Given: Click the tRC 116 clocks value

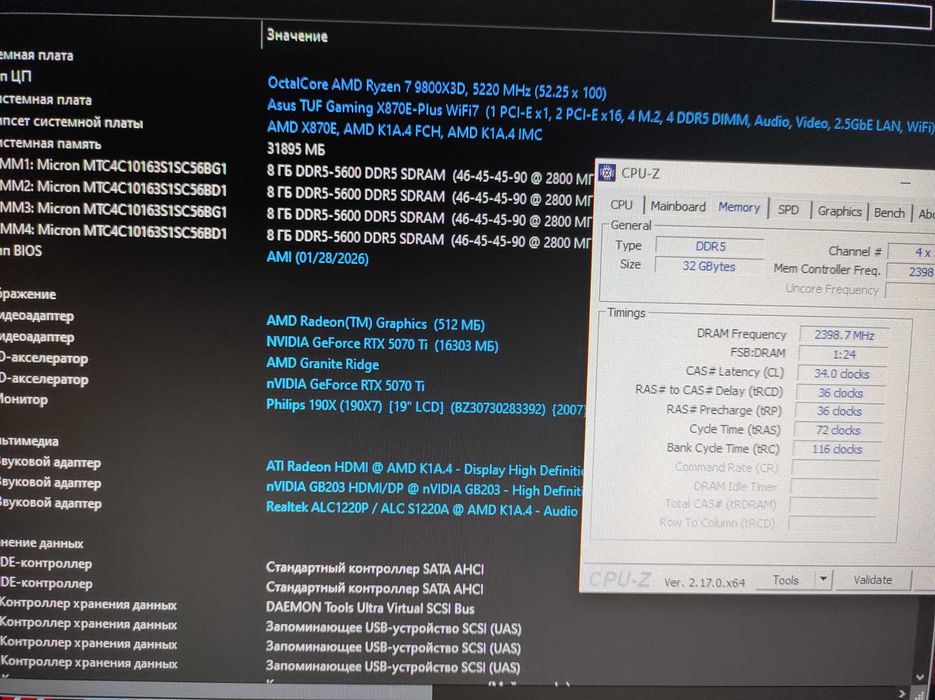Looking at the screenshot, I should [837, 450].
